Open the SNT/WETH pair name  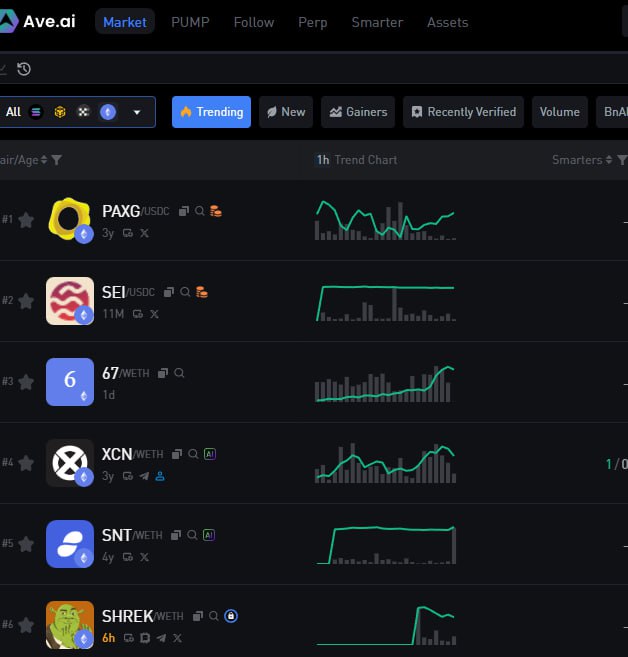coord(132,535)
